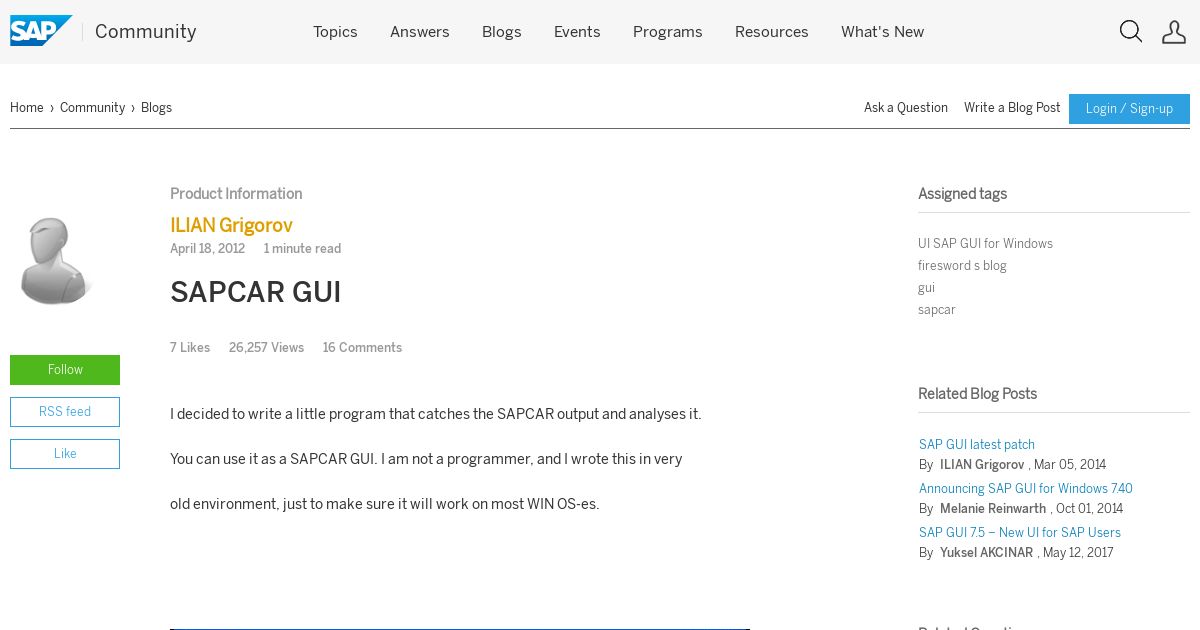Select the gui tag
Viewport: 1200px width, 630px height.
pos(926,288)
